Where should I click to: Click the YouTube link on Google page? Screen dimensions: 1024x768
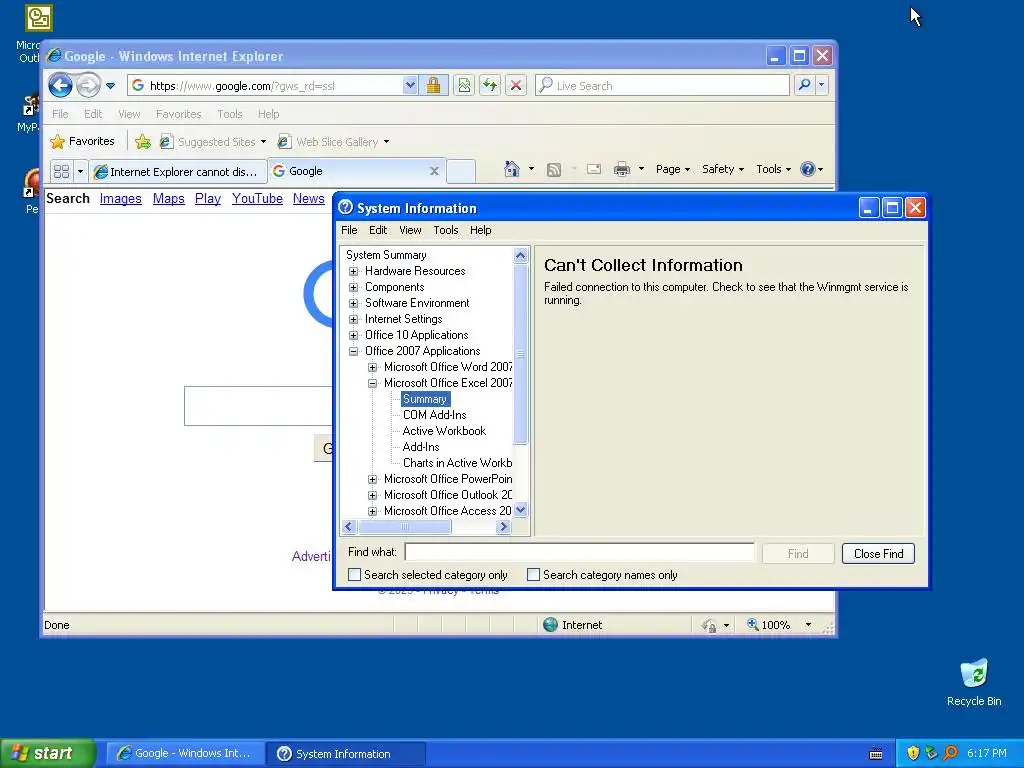(x=257, y=199)
